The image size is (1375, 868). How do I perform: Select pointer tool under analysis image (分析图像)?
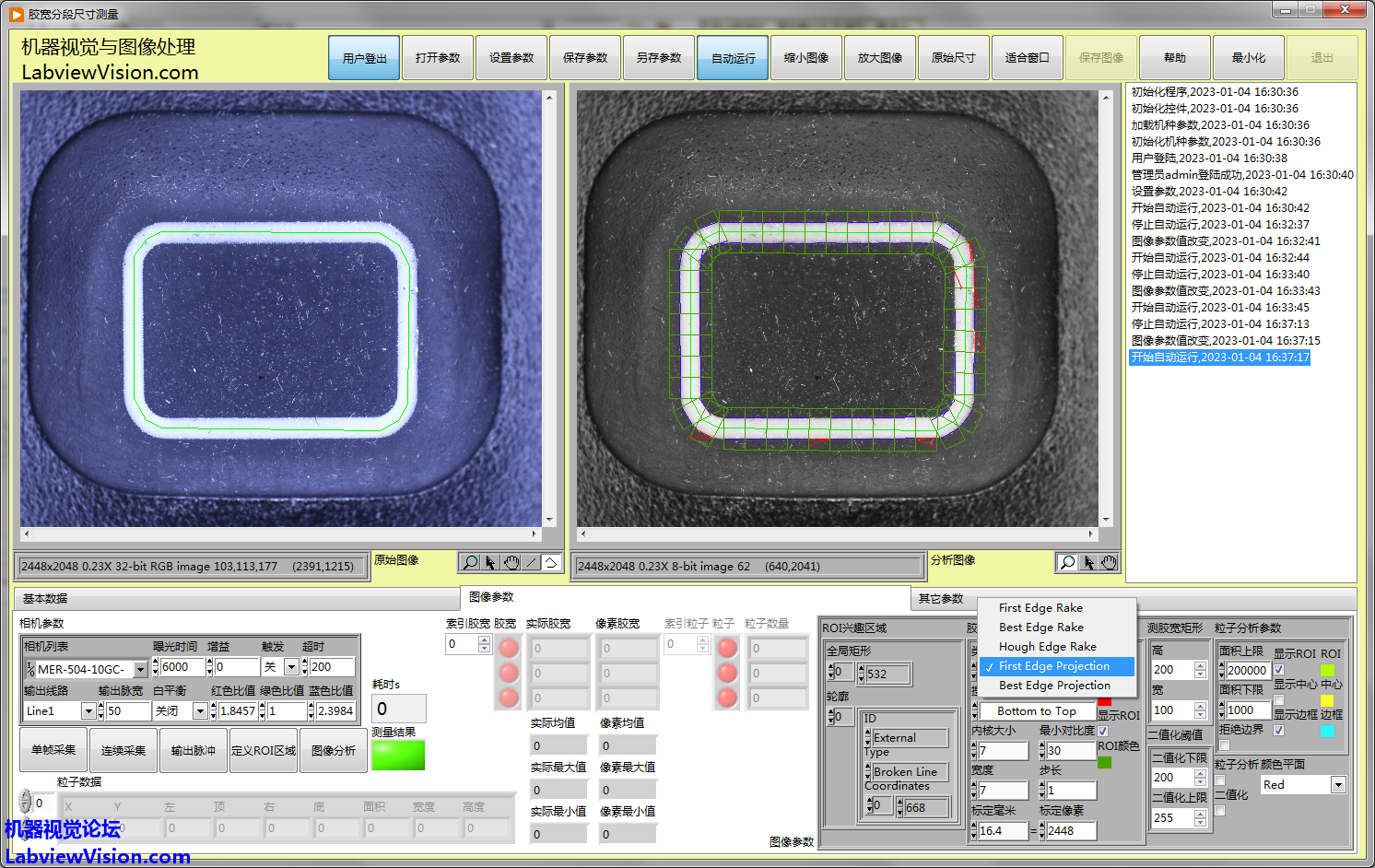pyautogui.click(x=1088, y=562)
